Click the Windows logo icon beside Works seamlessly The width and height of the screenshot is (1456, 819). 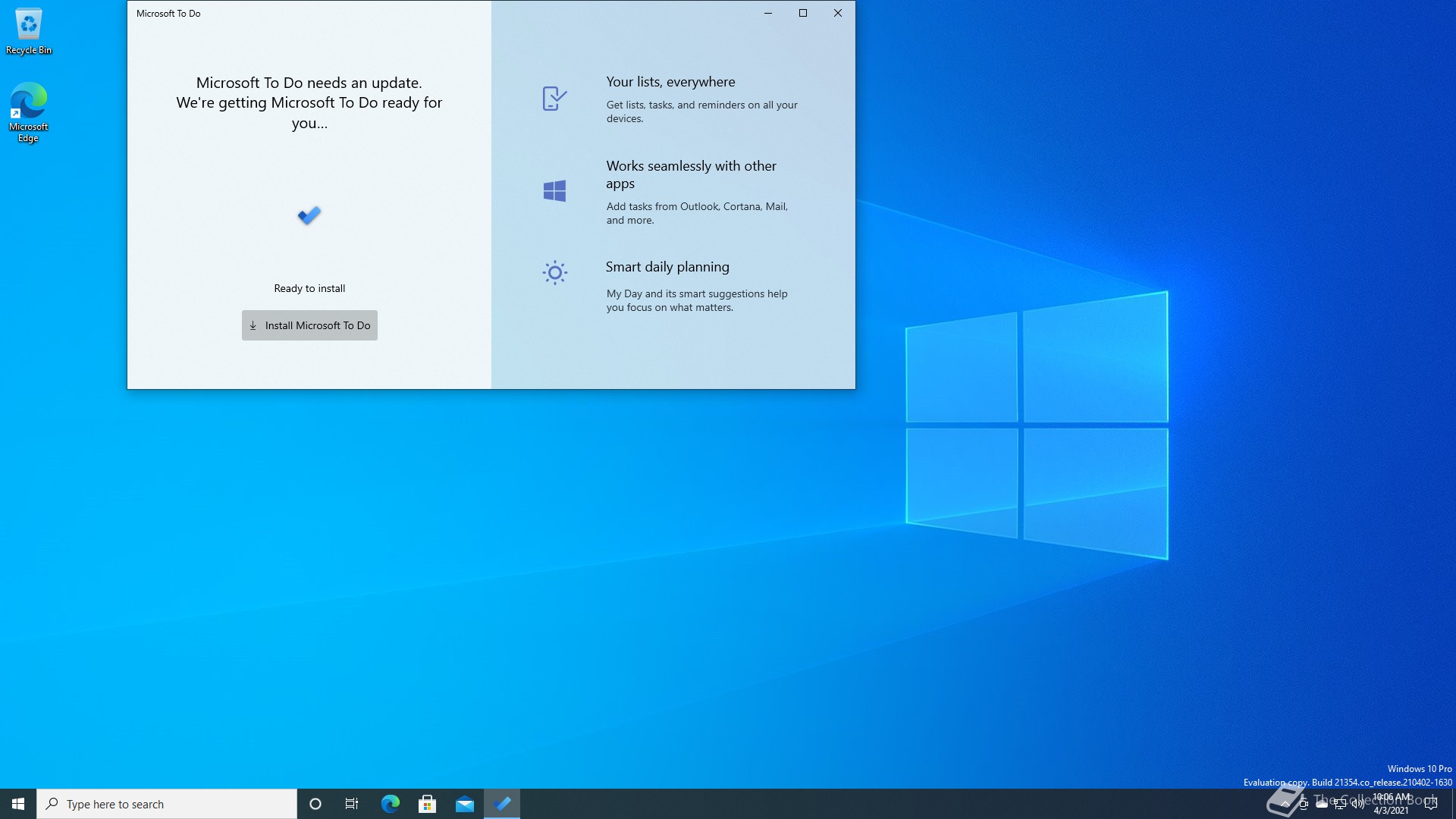point(554,190)
